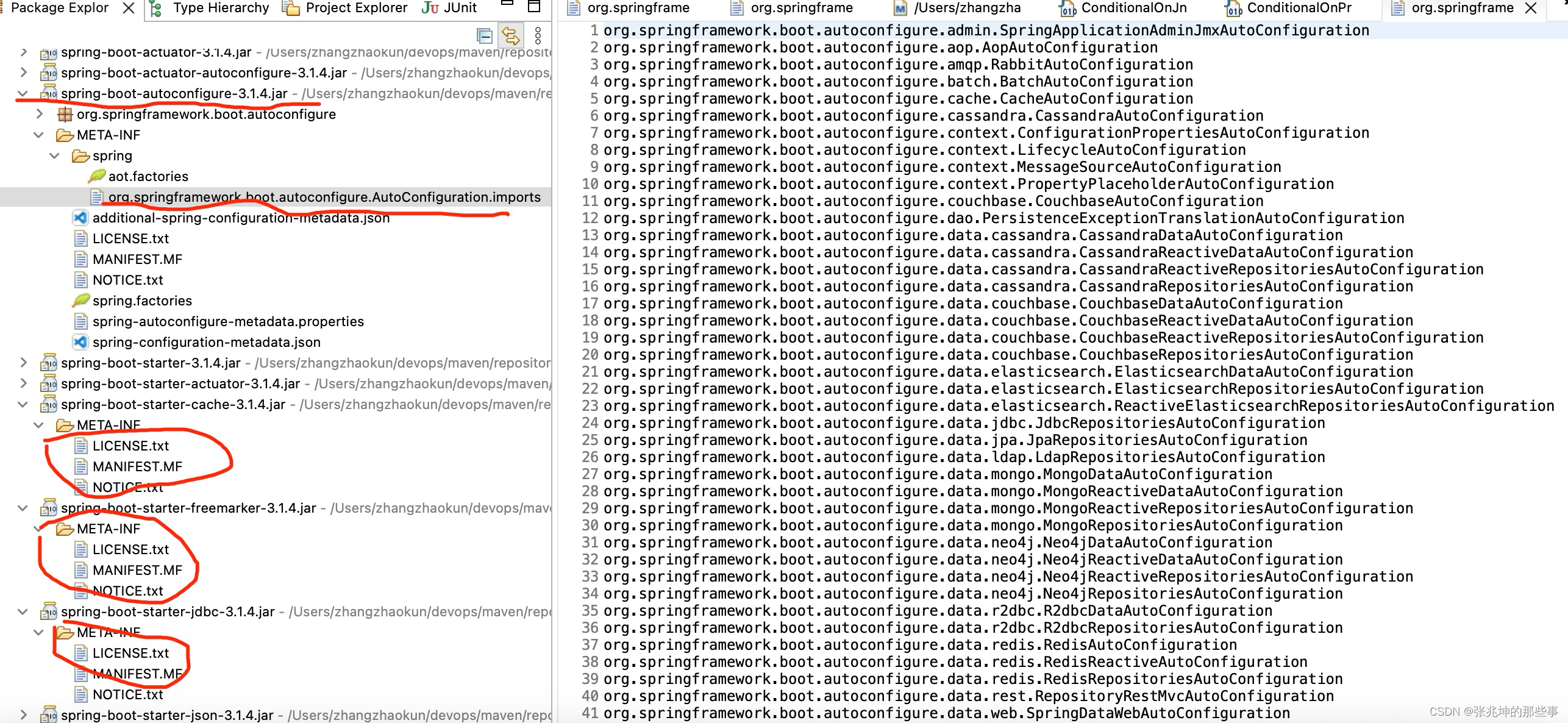Toggle Link with Editor in Package Explorer
Viewport: 1568px width, 723px height.
[511, 36]
